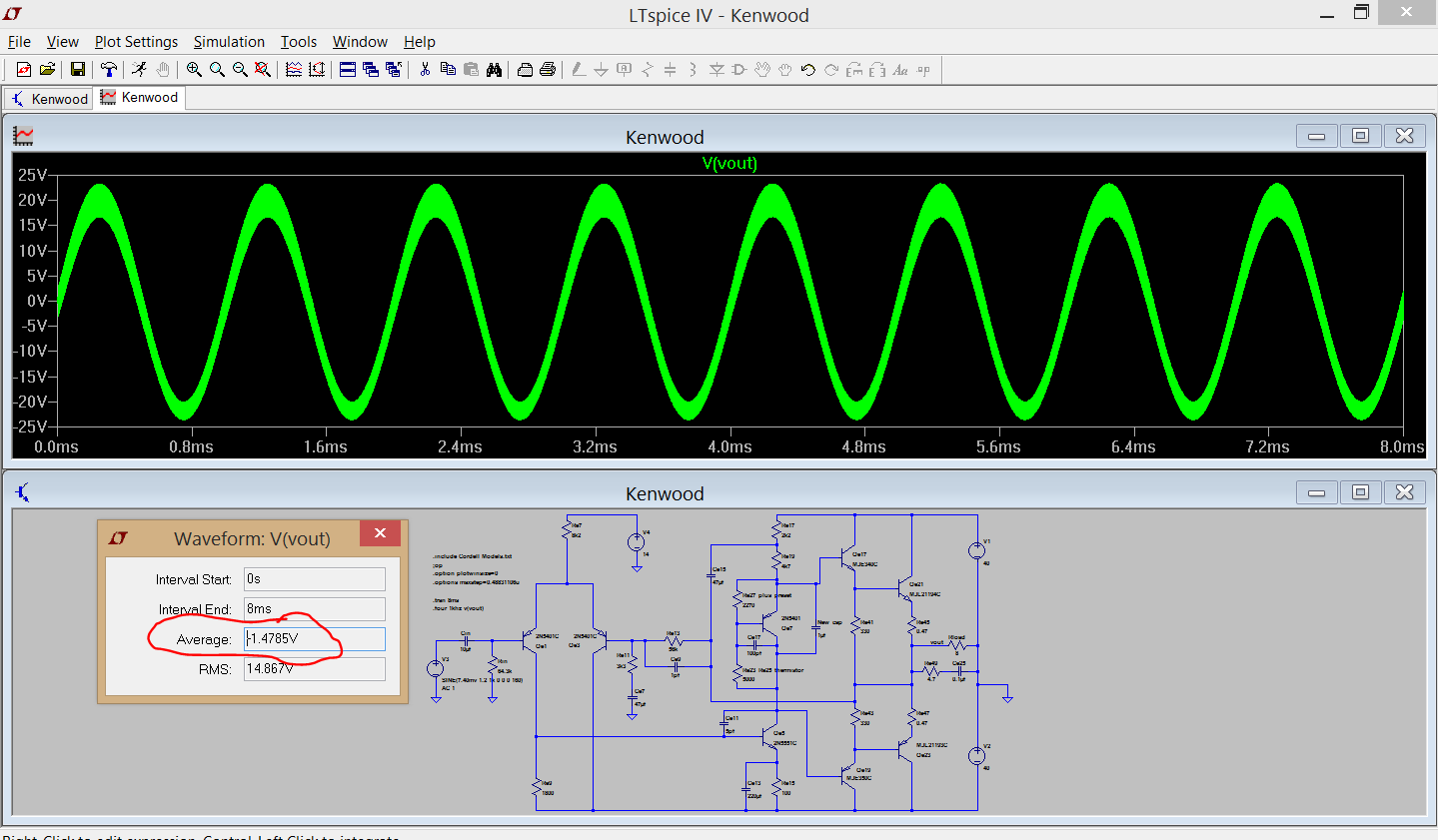Click the Zoom In magnifier icon
Screen dimensions: 1438x840
(x=194, y=69)
